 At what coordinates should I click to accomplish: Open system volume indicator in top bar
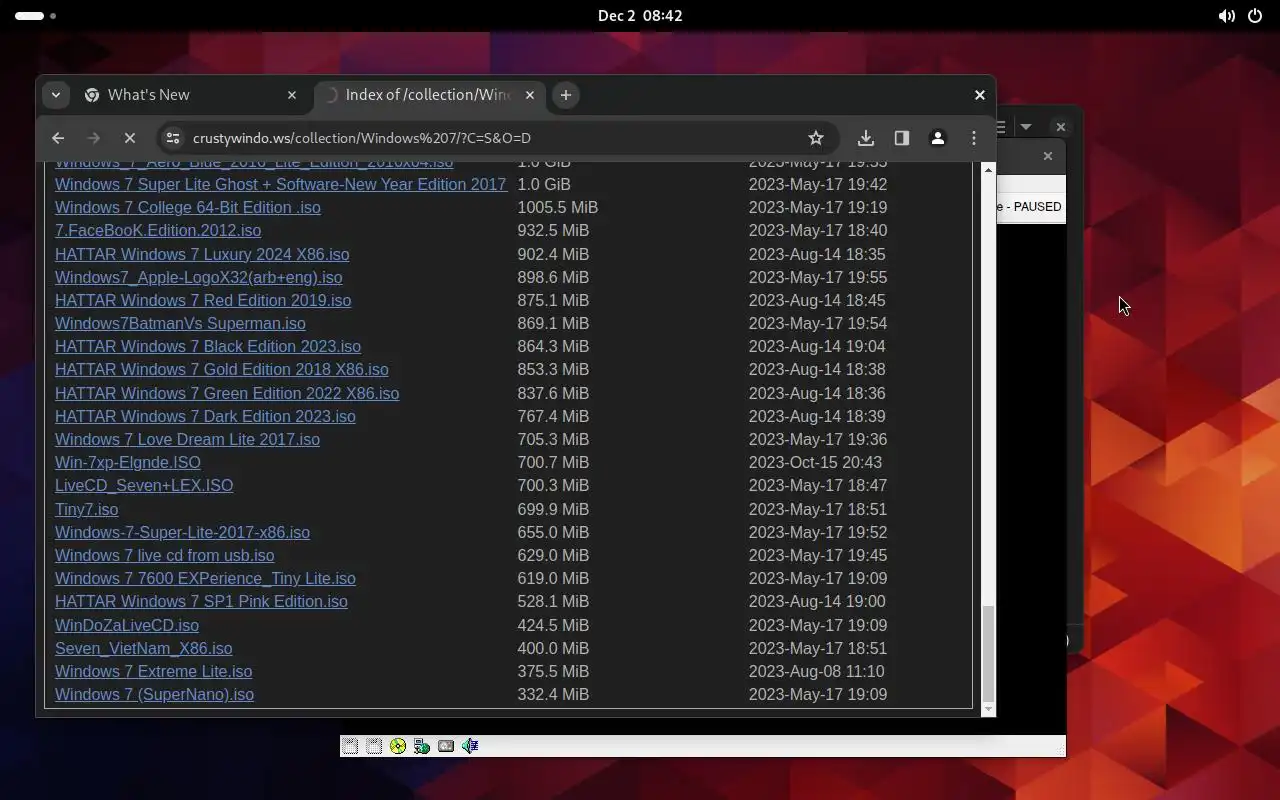click(x=1226, y=16)
